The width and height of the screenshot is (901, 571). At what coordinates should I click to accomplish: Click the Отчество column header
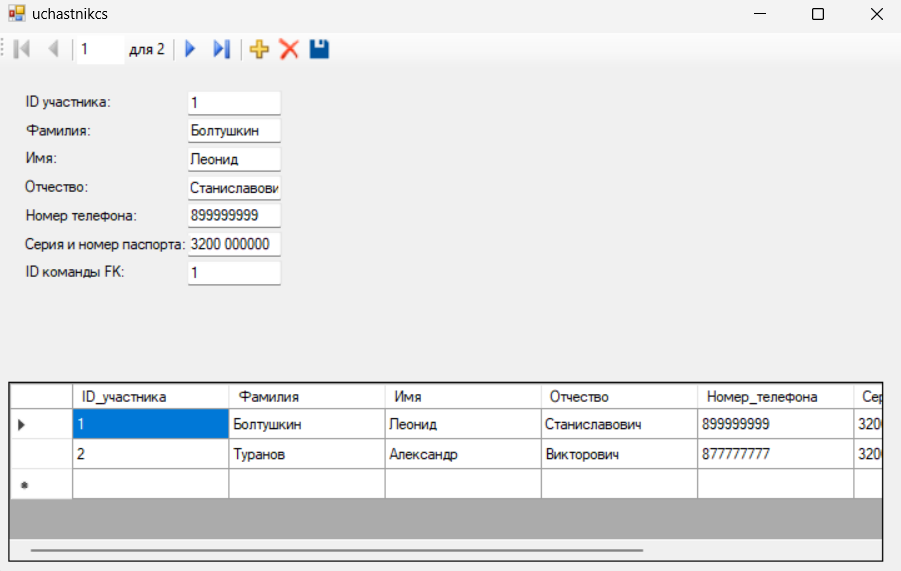(x=619, y=396)
